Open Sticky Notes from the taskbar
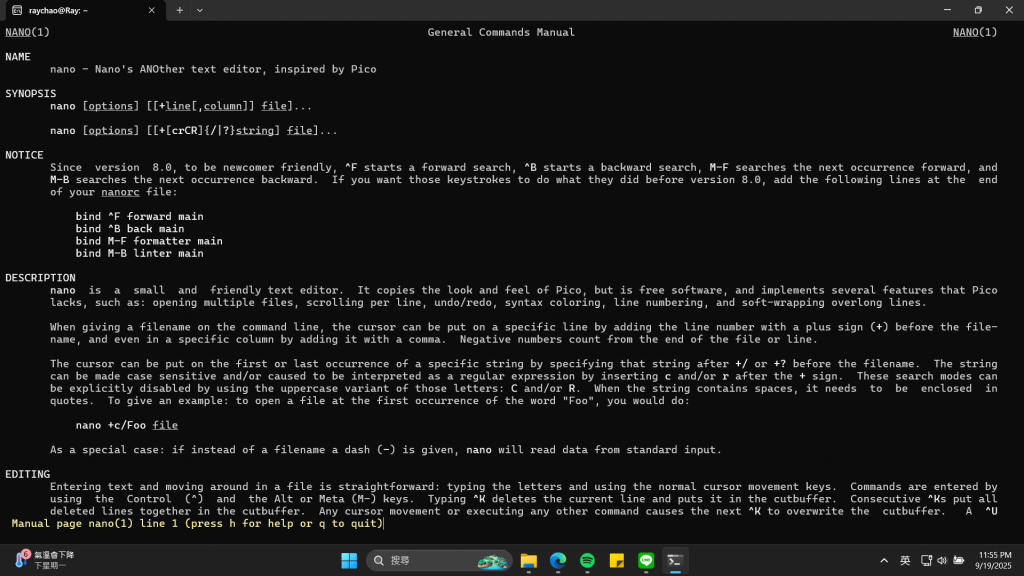 click(616, 560)
